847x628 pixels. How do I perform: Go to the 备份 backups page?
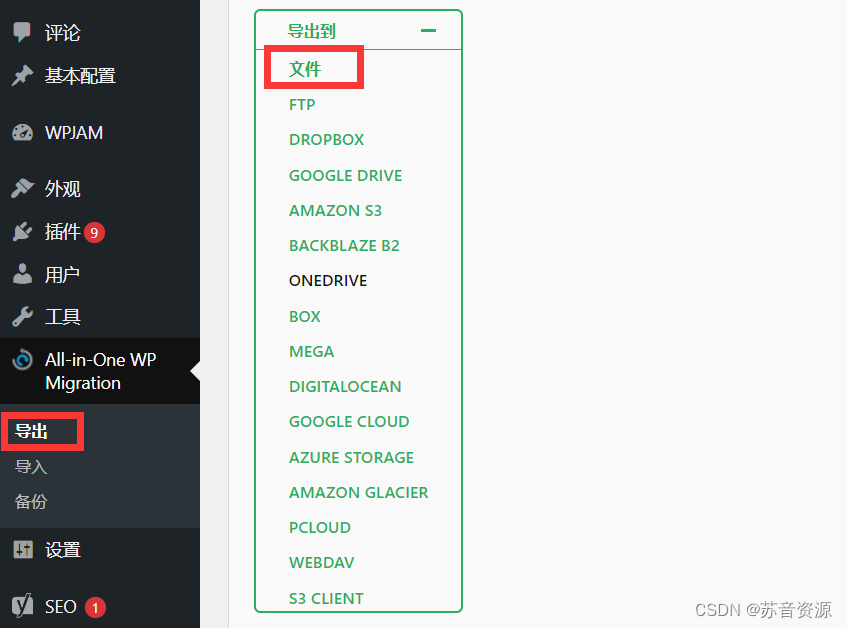coord(31,502)
